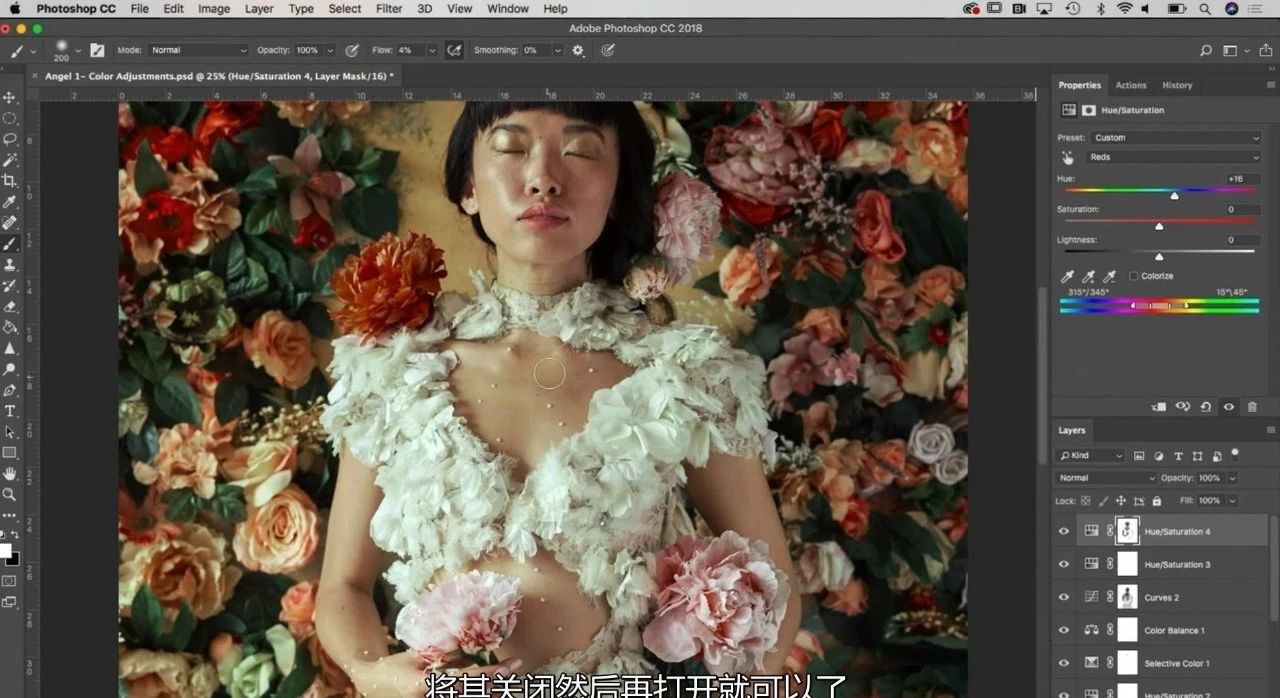
Task: Select the Magic Wand tool
Action: pyautogui.click(x=10, y=160)
